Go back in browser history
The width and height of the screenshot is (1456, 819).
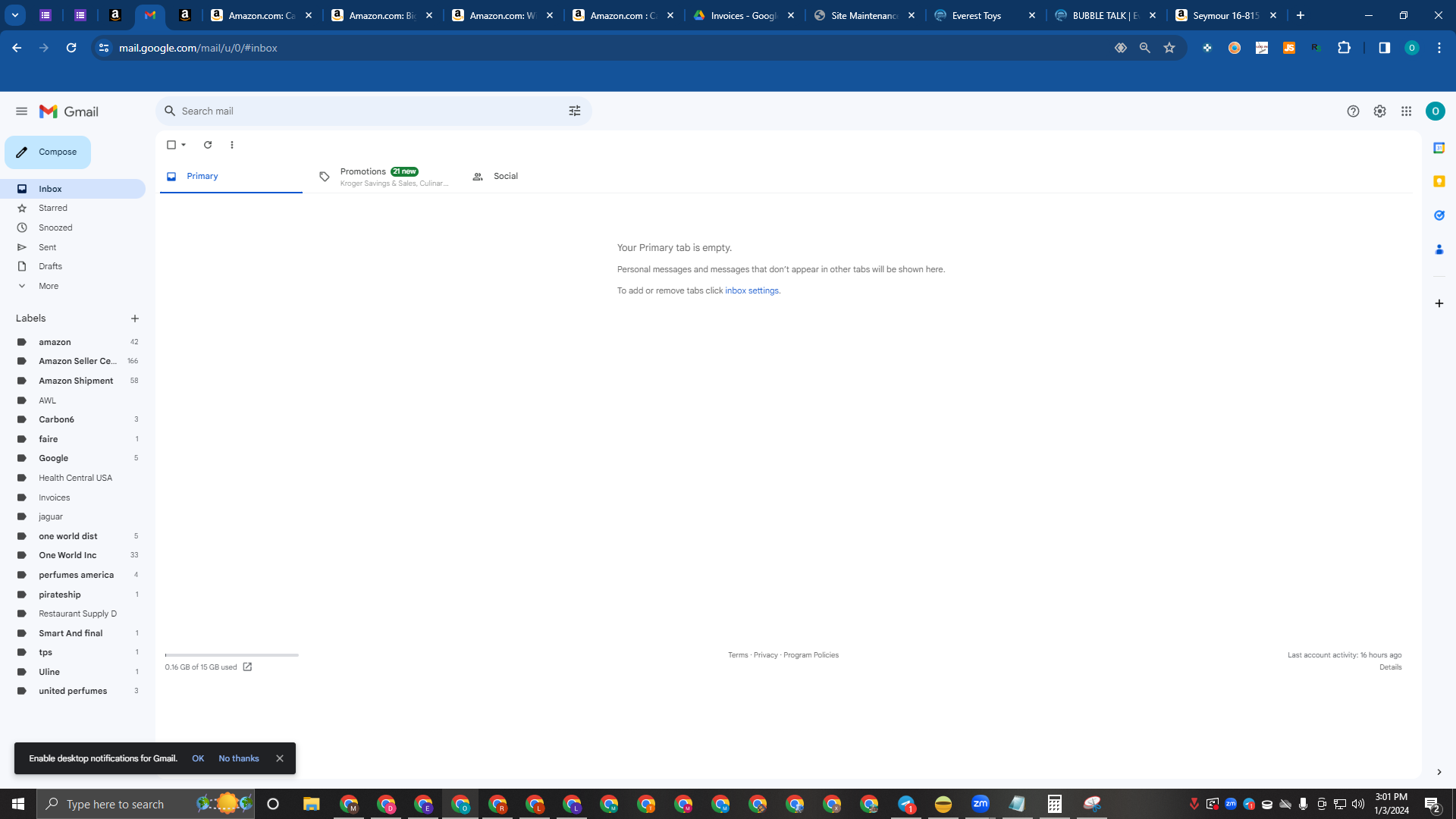[17, 48]
